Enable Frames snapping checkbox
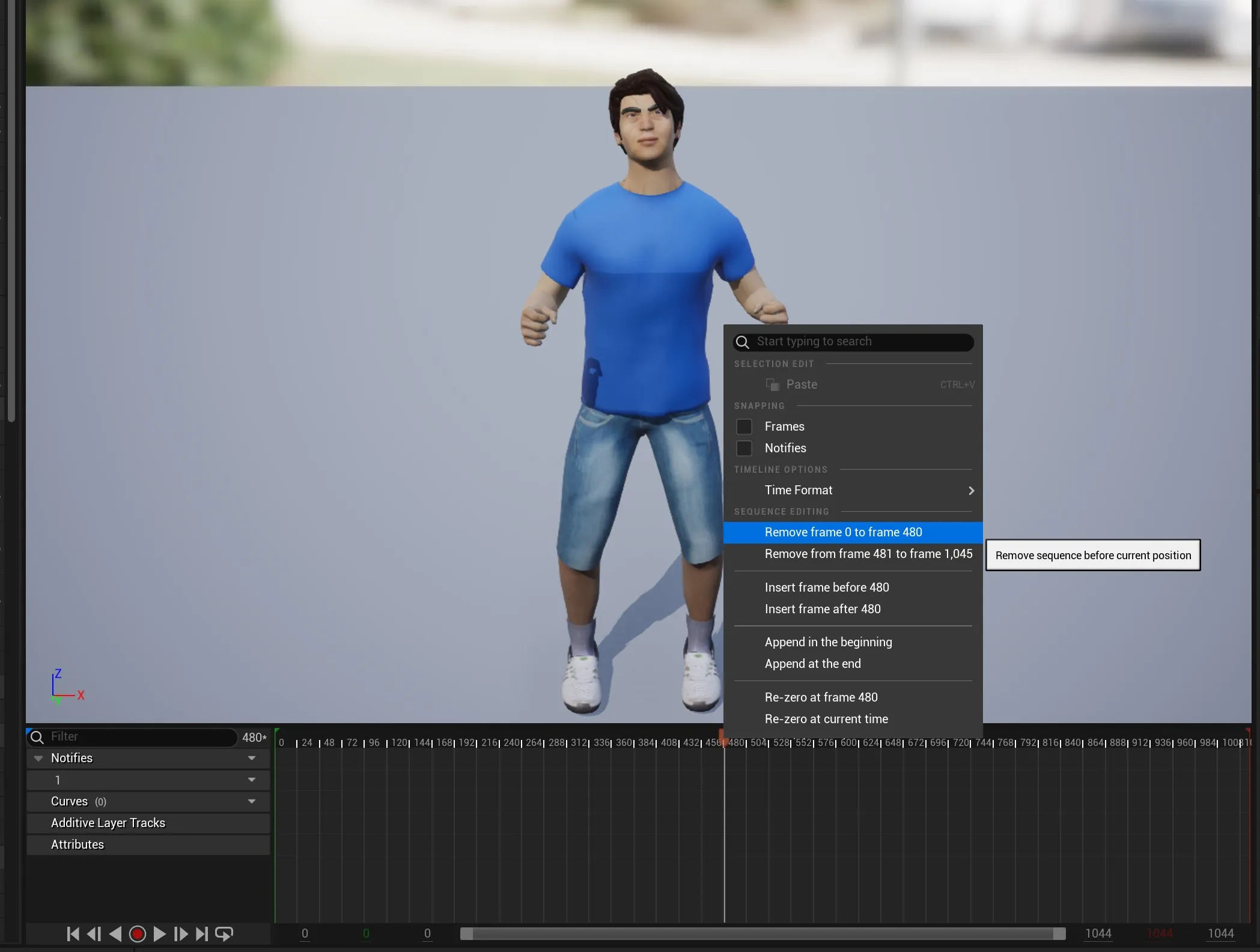Screen dimensions: 1260x952 (x=744, y=426)
